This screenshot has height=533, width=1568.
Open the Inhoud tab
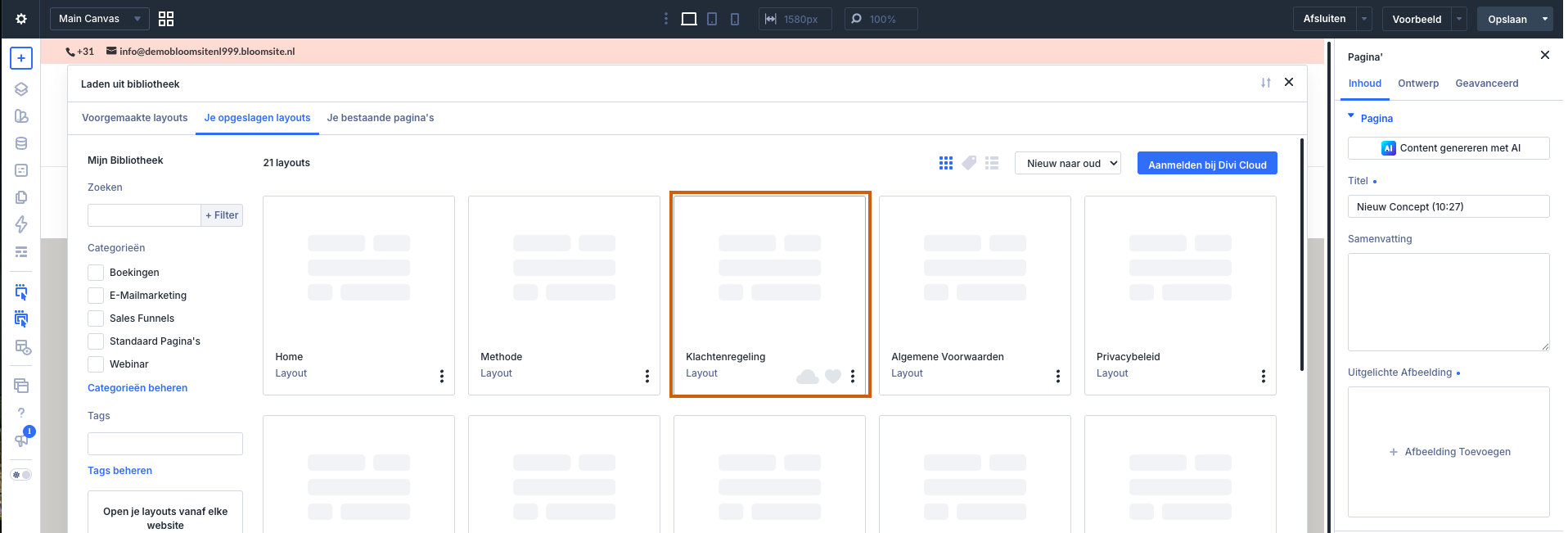pos(1365,84)
